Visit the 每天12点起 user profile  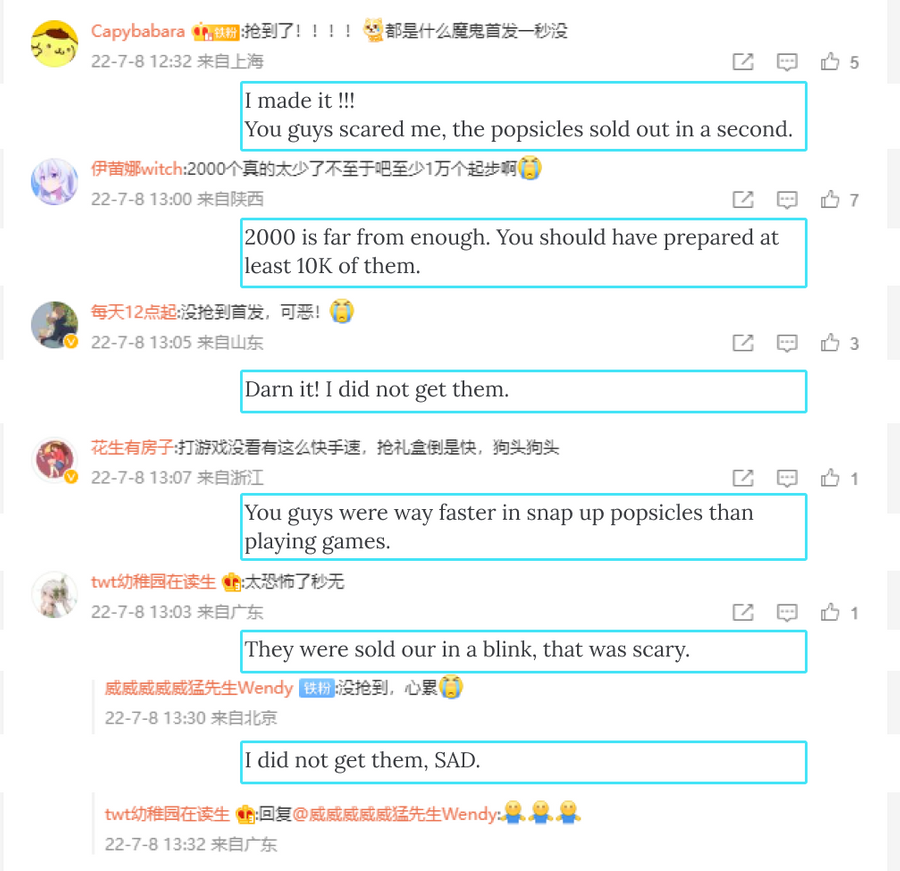133,312
